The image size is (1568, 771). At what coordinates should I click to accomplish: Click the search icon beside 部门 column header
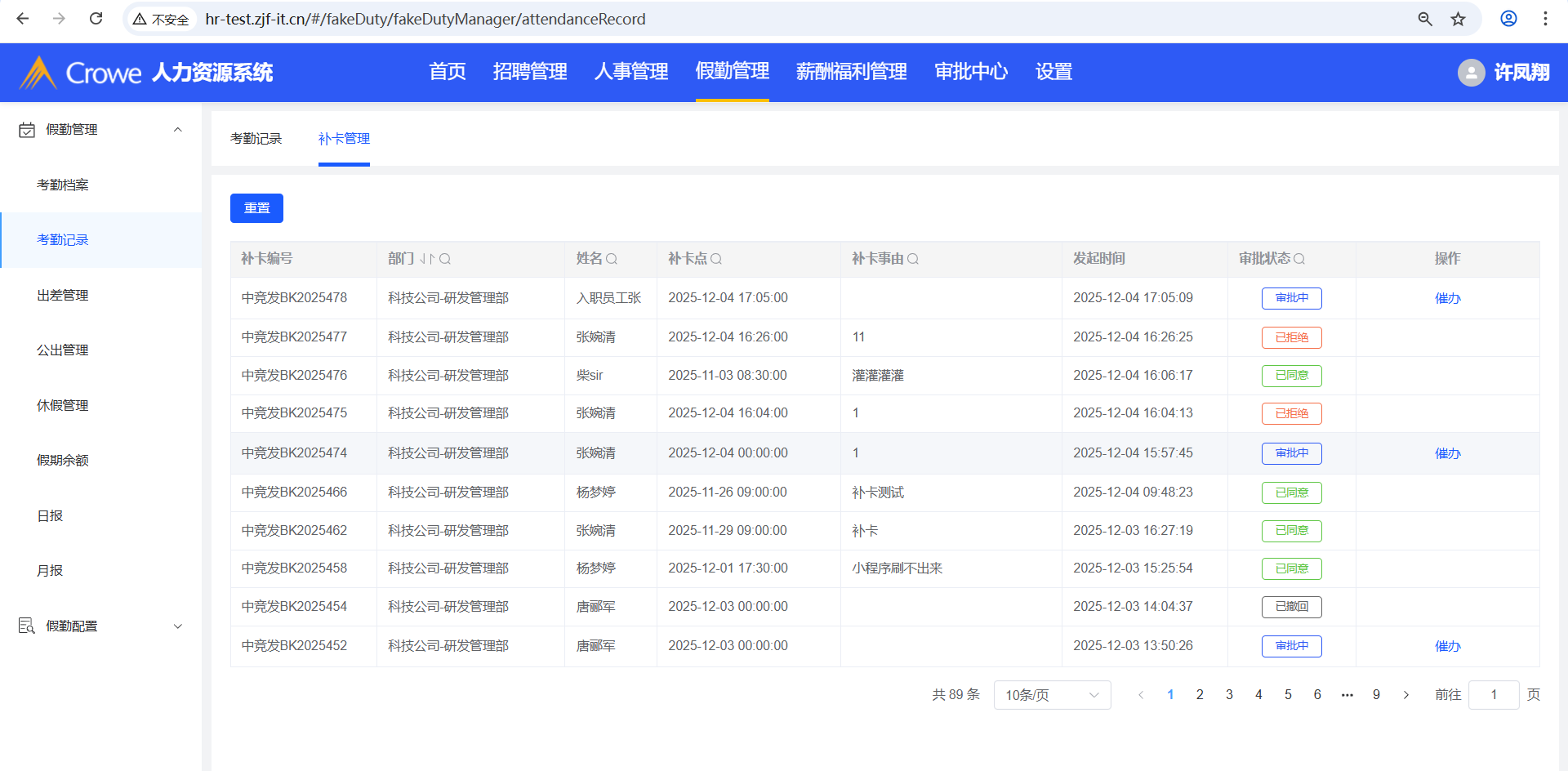445,259
